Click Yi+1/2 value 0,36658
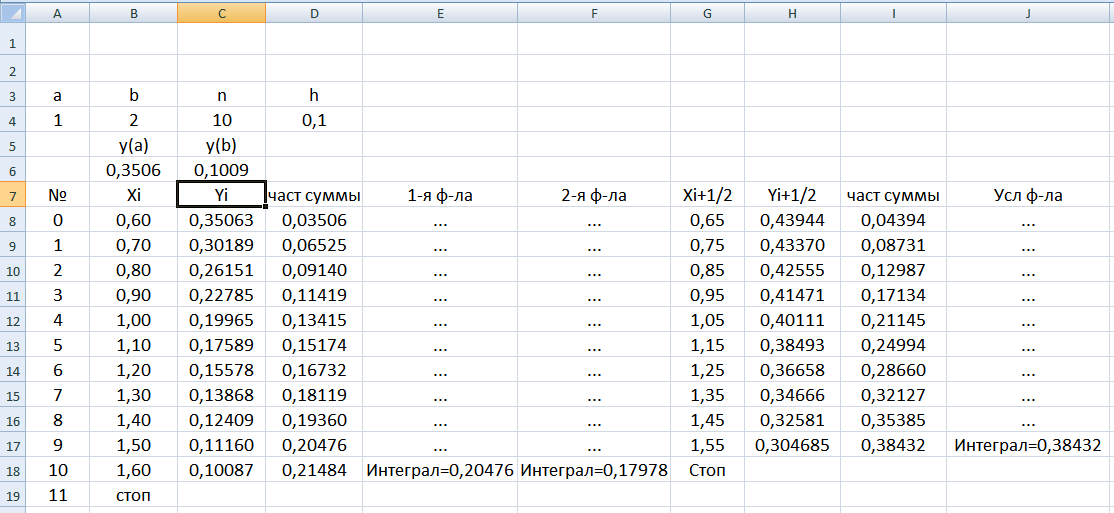 click(792, 370)
